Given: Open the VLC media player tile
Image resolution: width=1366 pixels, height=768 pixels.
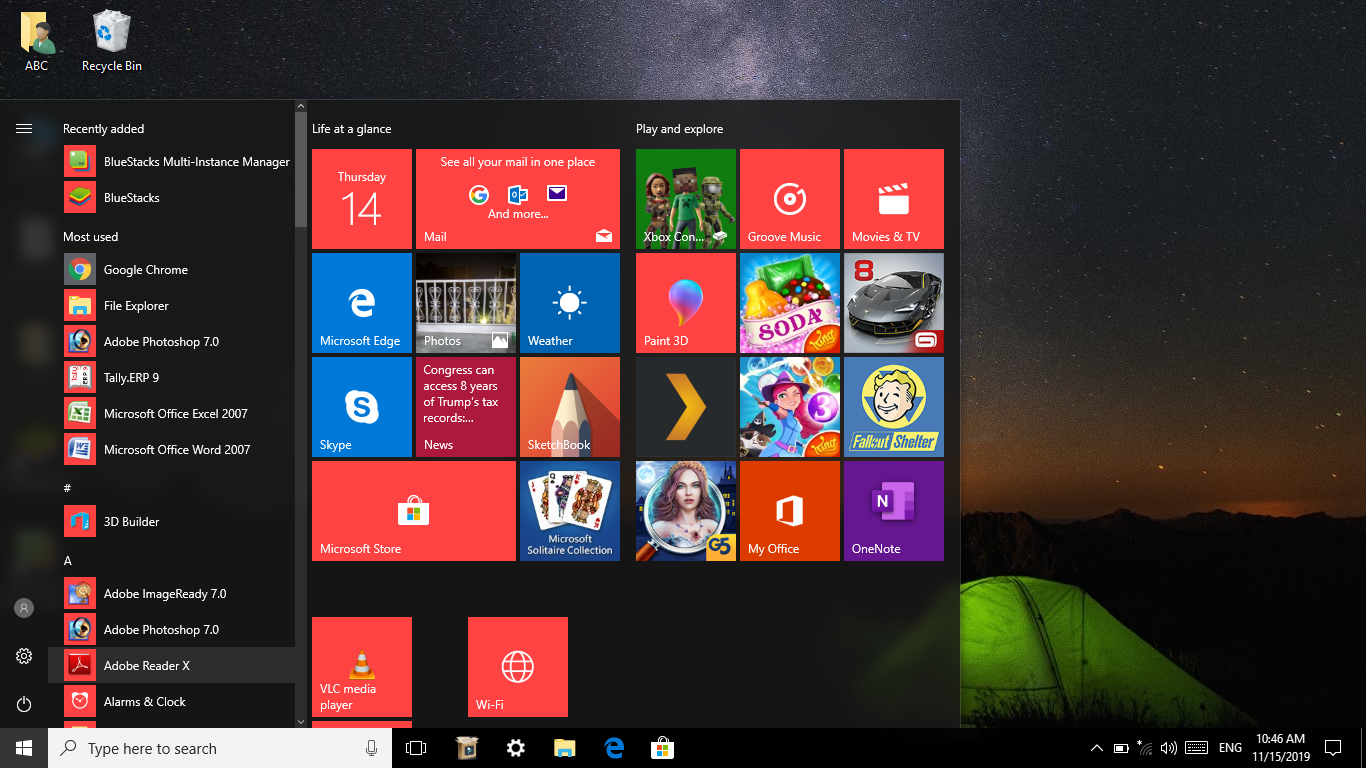Looking at the screenshot, I should tap(362, 667).
